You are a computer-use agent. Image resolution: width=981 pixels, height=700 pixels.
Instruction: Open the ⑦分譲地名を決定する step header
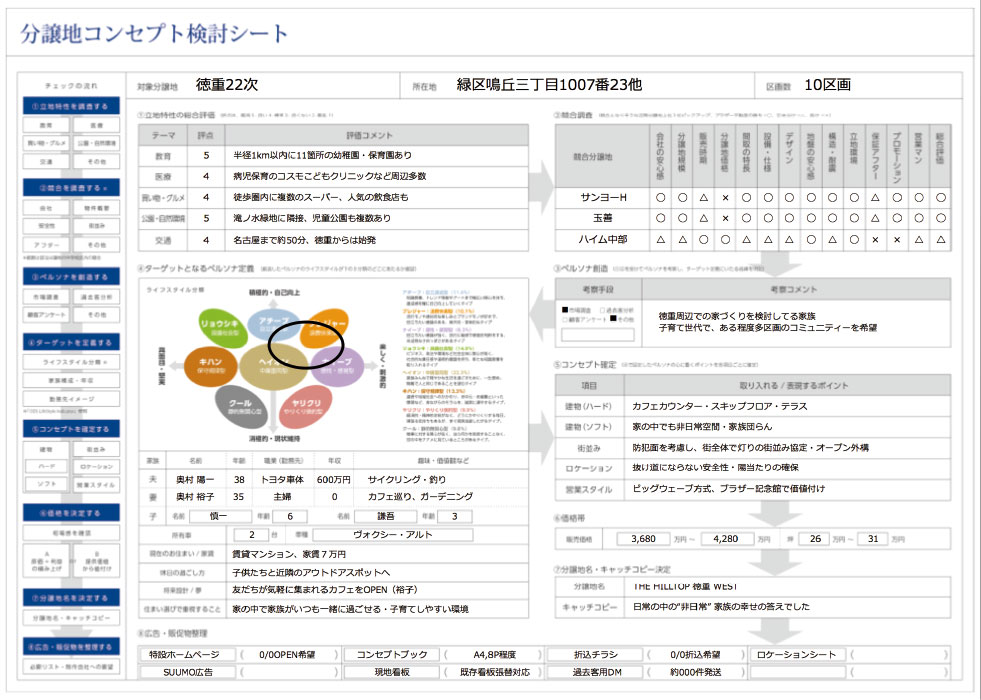click(x=71, y=598)
